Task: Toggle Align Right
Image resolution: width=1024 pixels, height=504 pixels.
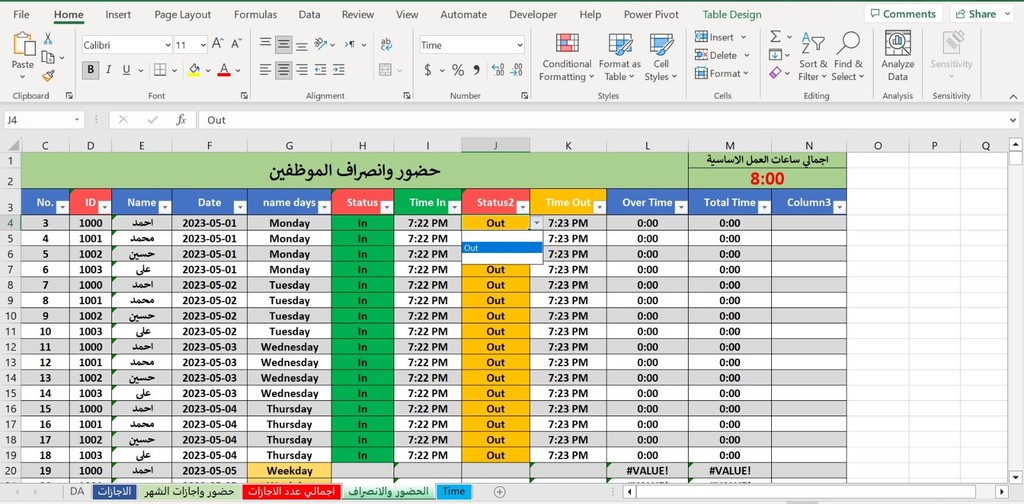Action: [302, 69]
